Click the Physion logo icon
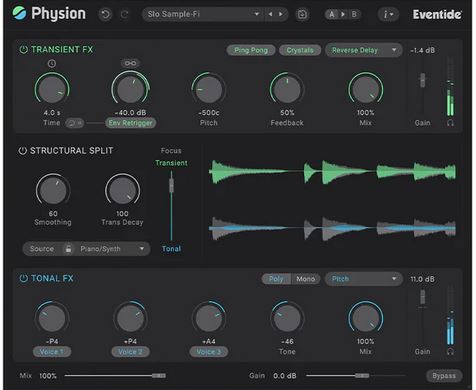Viewport: 476px width, 390px height. (19, 13)
